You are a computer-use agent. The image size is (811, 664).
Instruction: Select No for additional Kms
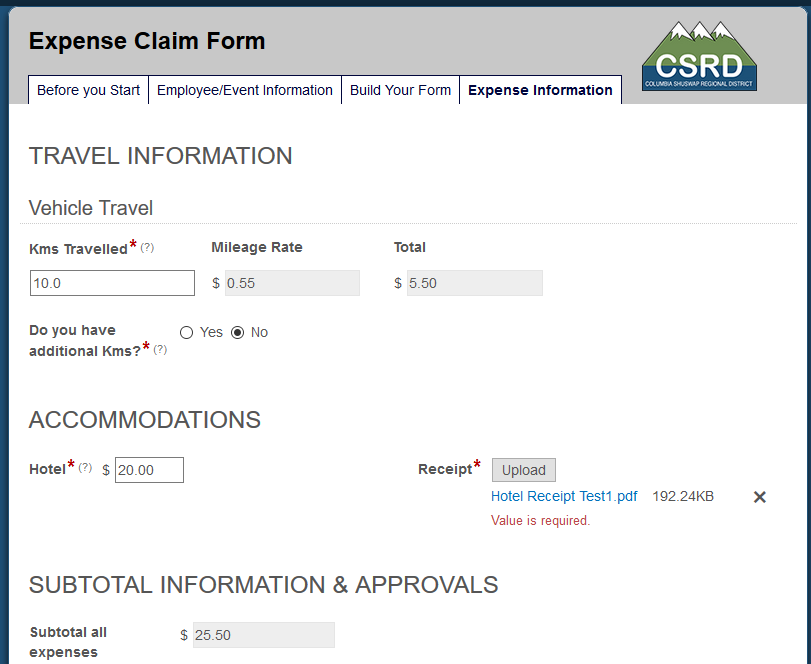click(x=237, y=333)
